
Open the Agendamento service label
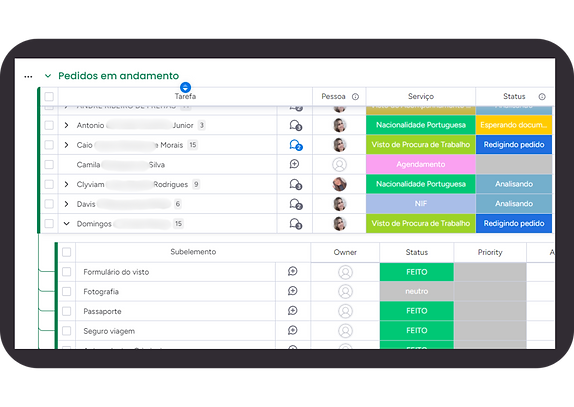point(421,165)
